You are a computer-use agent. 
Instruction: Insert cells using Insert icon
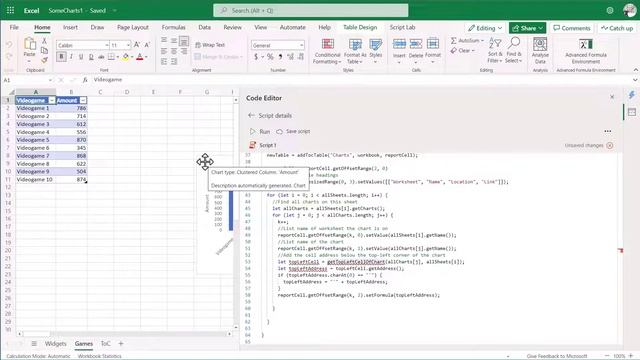(x=399, y=43)
